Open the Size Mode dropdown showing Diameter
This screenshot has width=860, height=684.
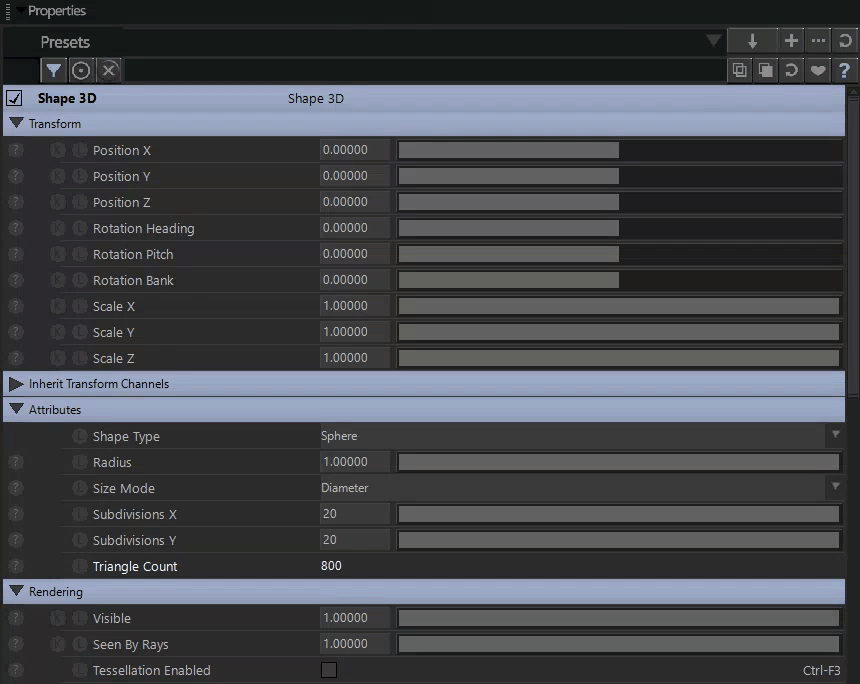[x=580, y=488]
